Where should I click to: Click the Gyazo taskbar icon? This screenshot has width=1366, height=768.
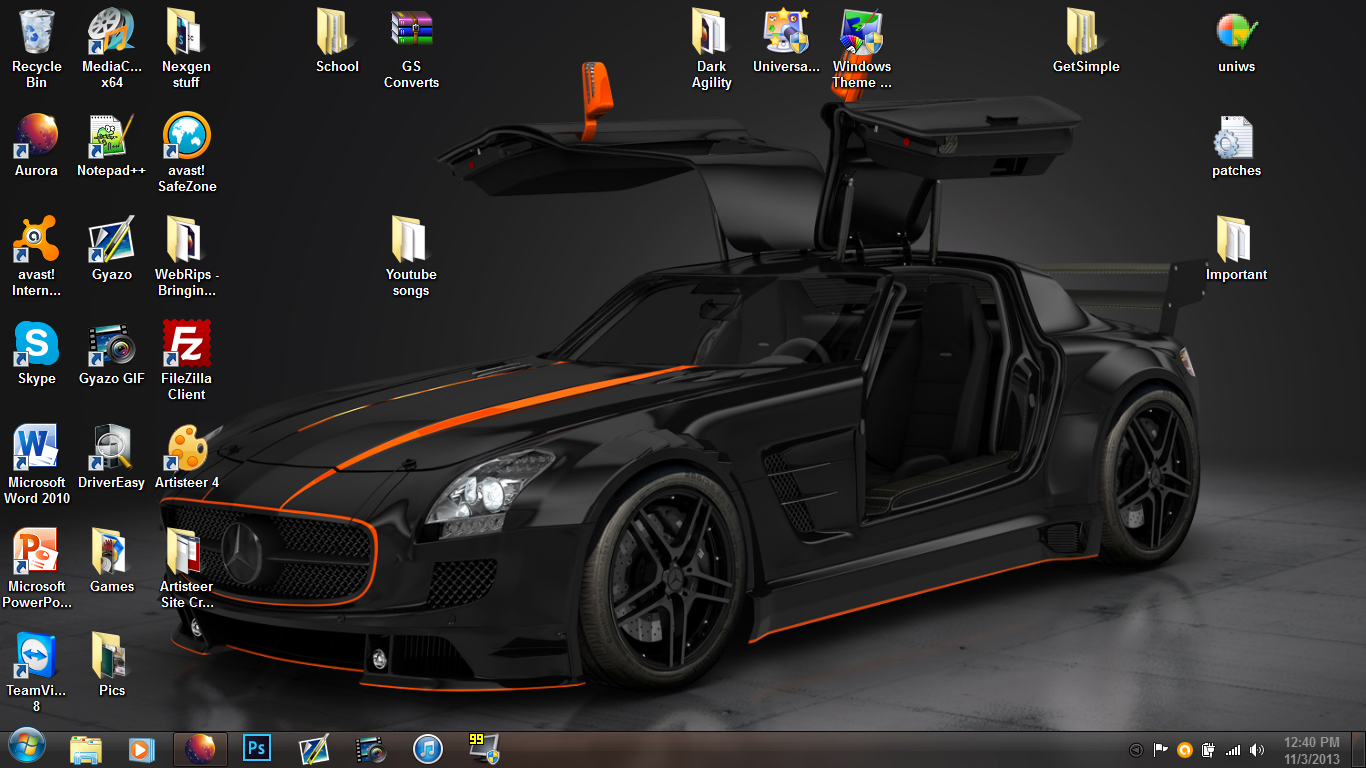[x=314, y=749]
